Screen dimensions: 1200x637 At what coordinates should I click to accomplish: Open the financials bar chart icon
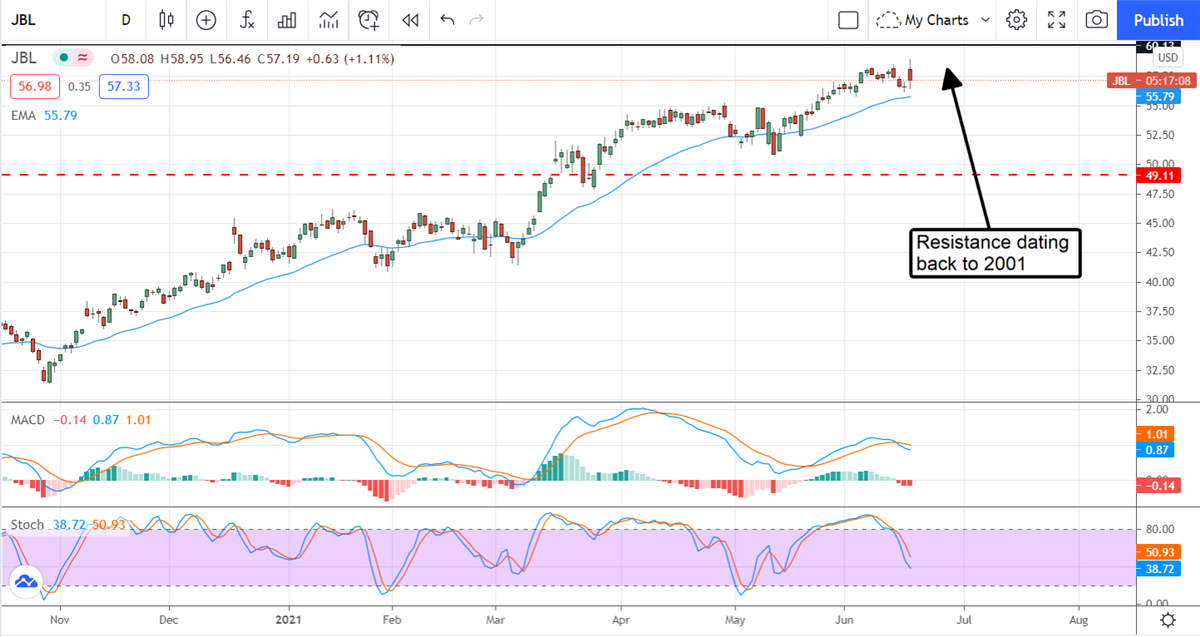pyautogui.click(x=287, y=20)
